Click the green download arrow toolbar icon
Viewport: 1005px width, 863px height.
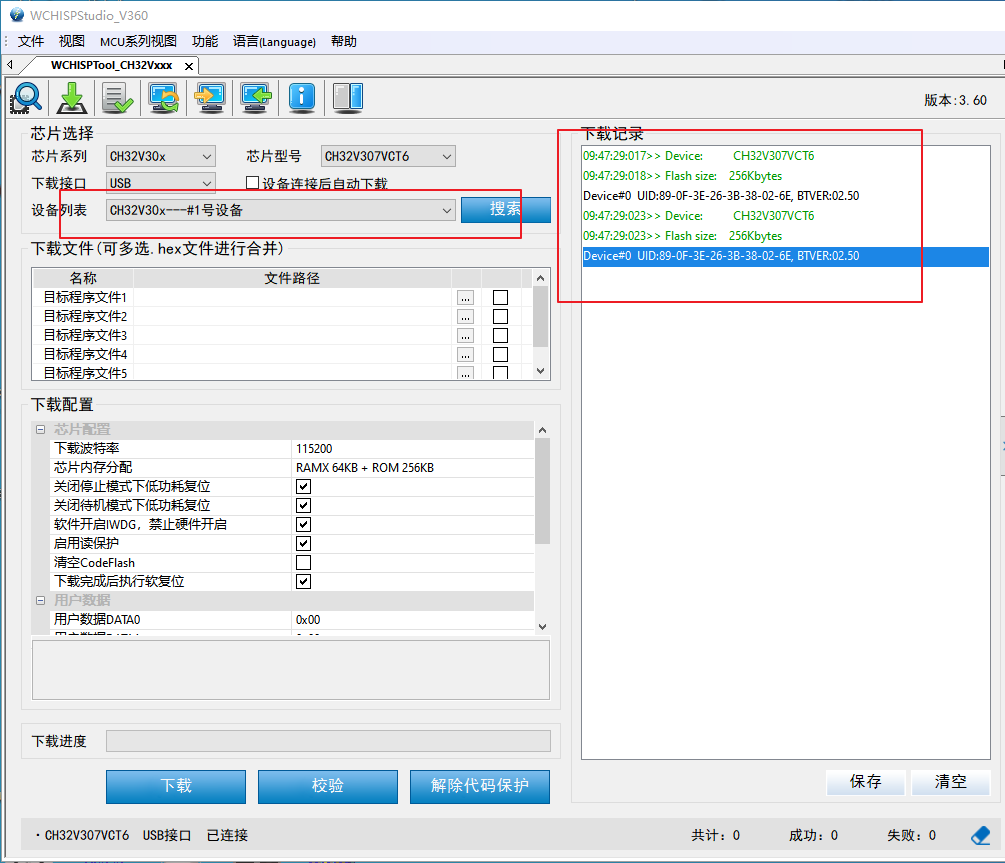tap(70, 97)
